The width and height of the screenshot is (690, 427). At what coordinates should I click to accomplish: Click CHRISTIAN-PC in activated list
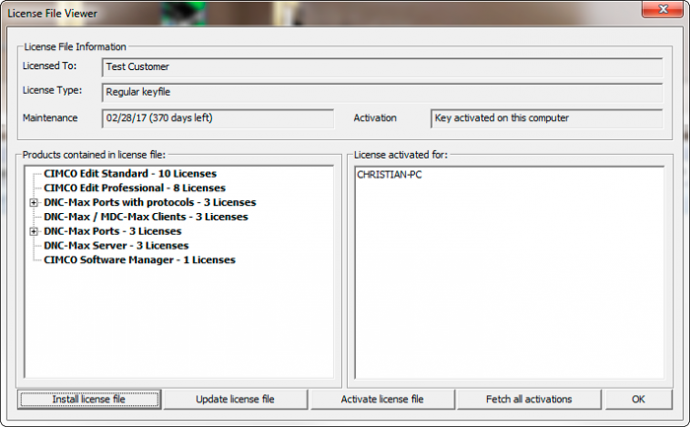[389, 175]
